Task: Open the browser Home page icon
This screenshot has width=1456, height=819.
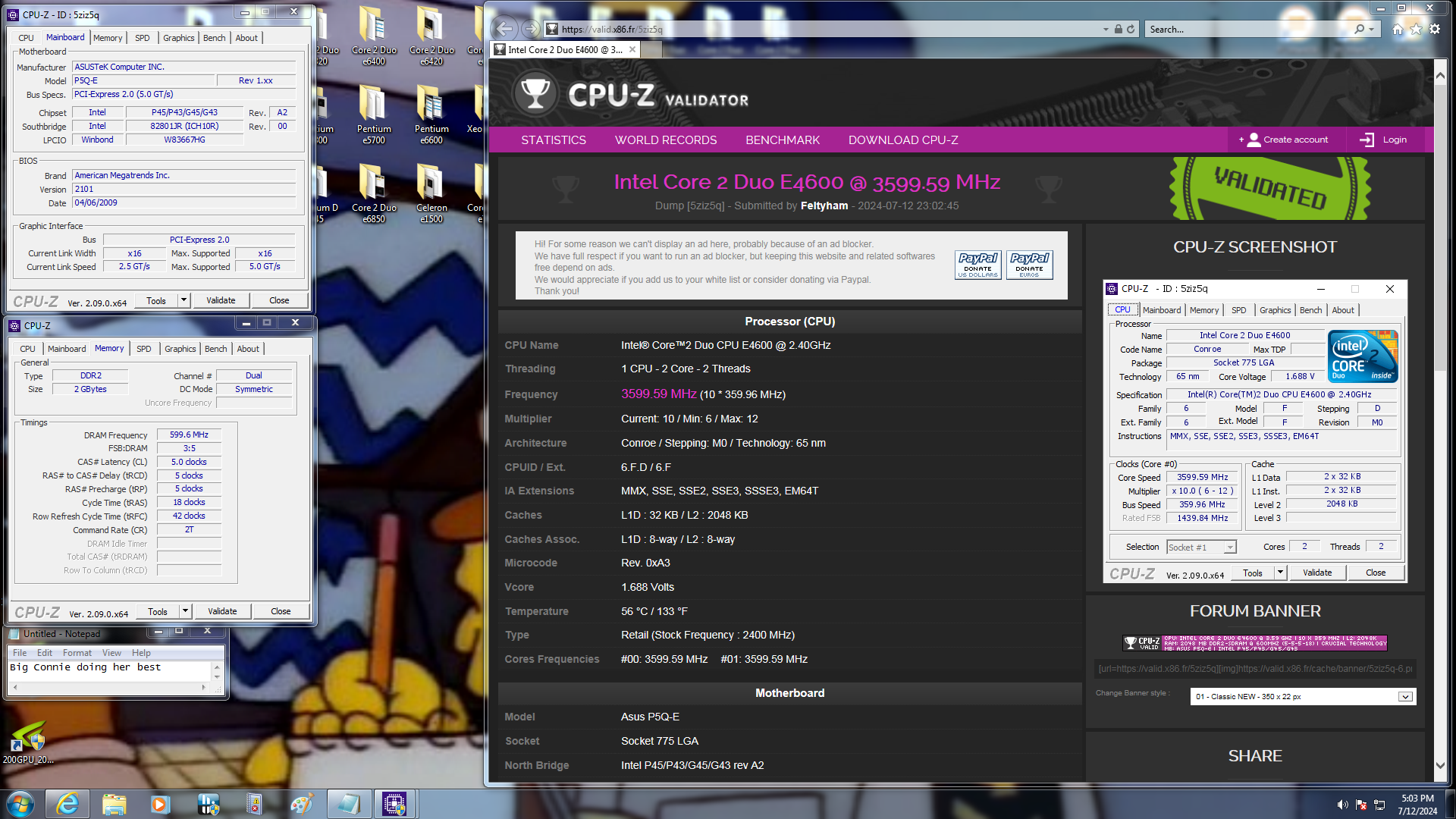Action: 1398,30
